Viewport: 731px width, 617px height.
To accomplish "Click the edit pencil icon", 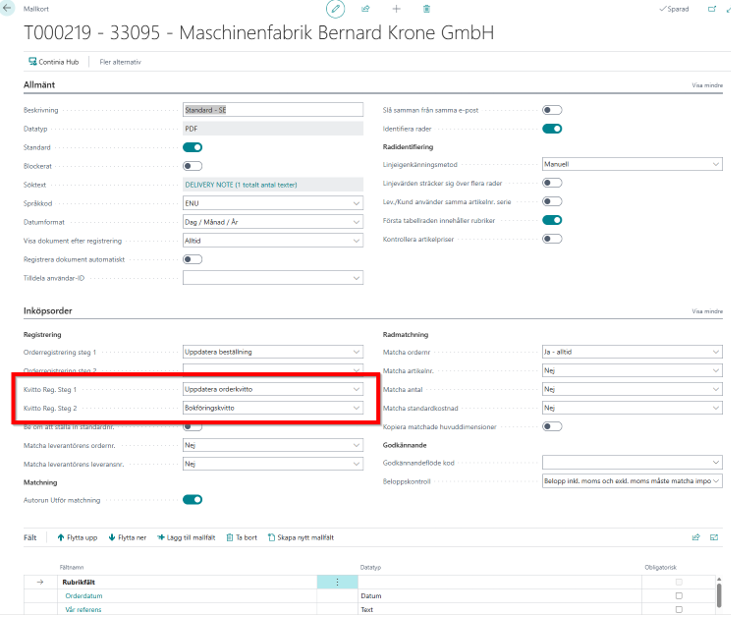I will (x=336, y=9).
